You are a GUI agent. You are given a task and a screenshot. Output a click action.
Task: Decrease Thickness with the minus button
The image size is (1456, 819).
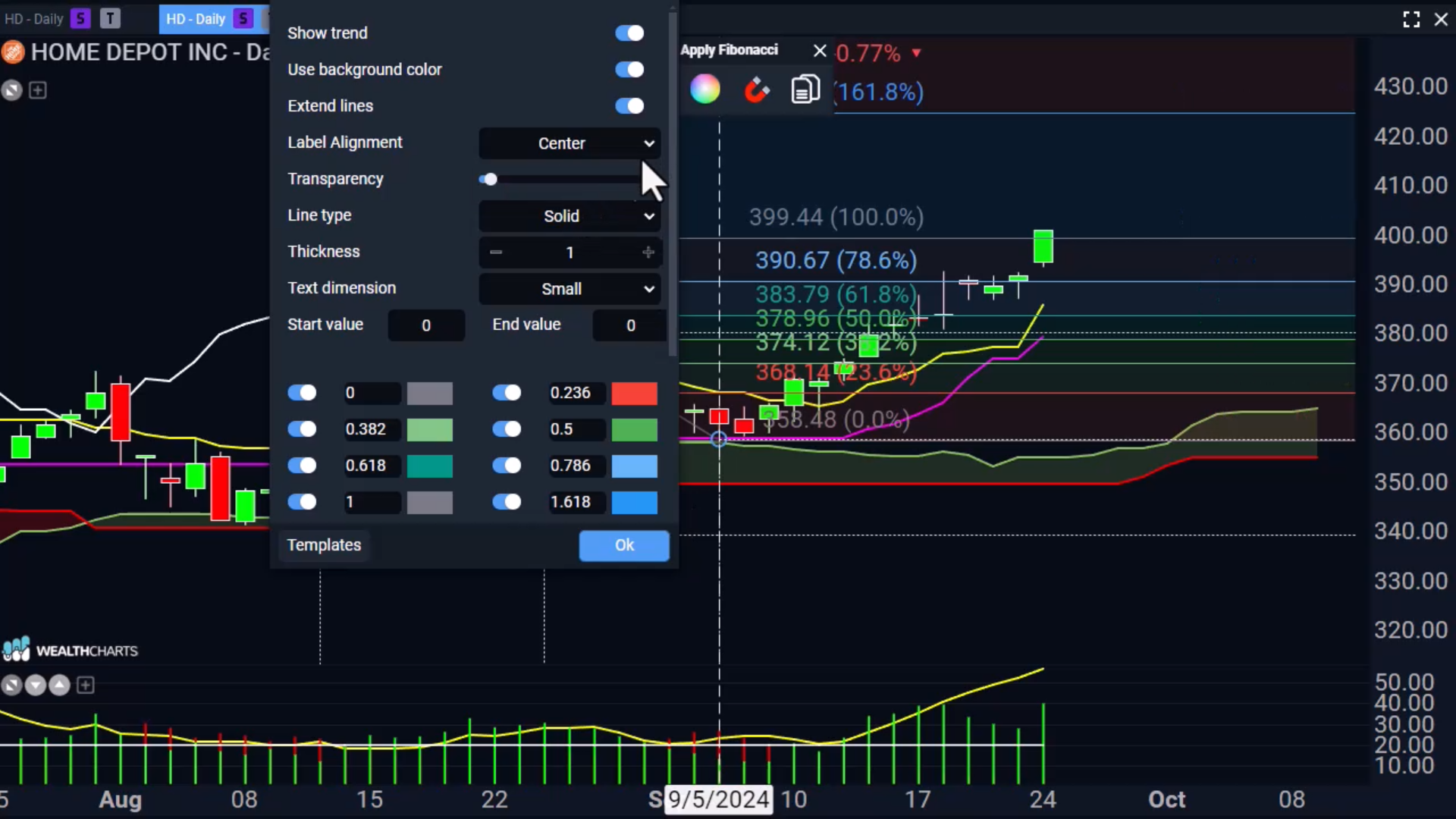tap(496, 252)
